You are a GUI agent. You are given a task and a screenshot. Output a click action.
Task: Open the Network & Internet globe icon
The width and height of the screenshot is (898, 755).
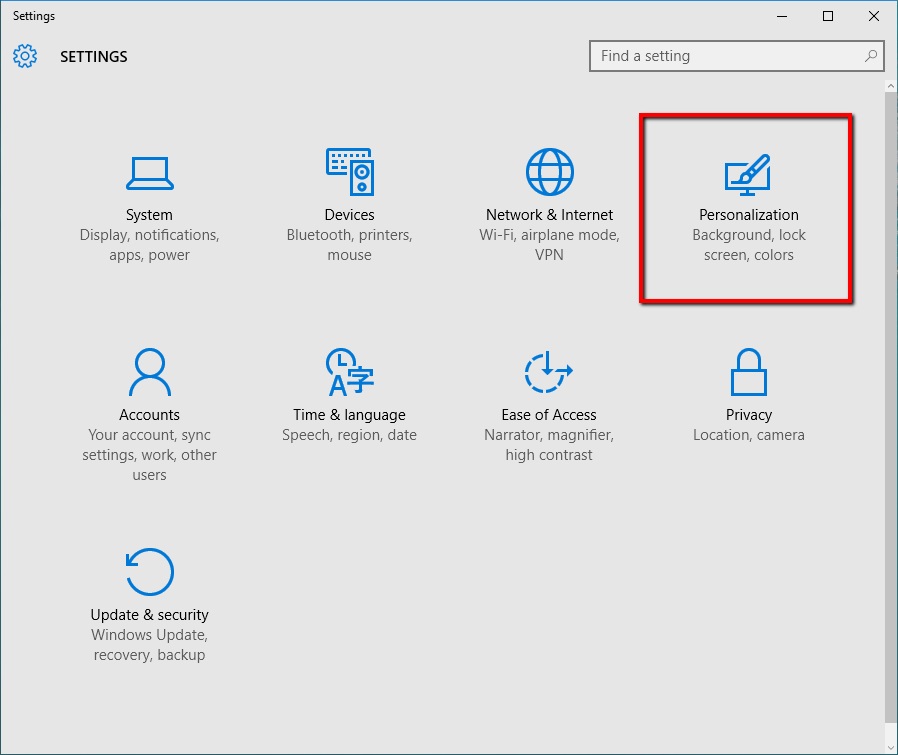pyautogui.click(x=549, y=172)
